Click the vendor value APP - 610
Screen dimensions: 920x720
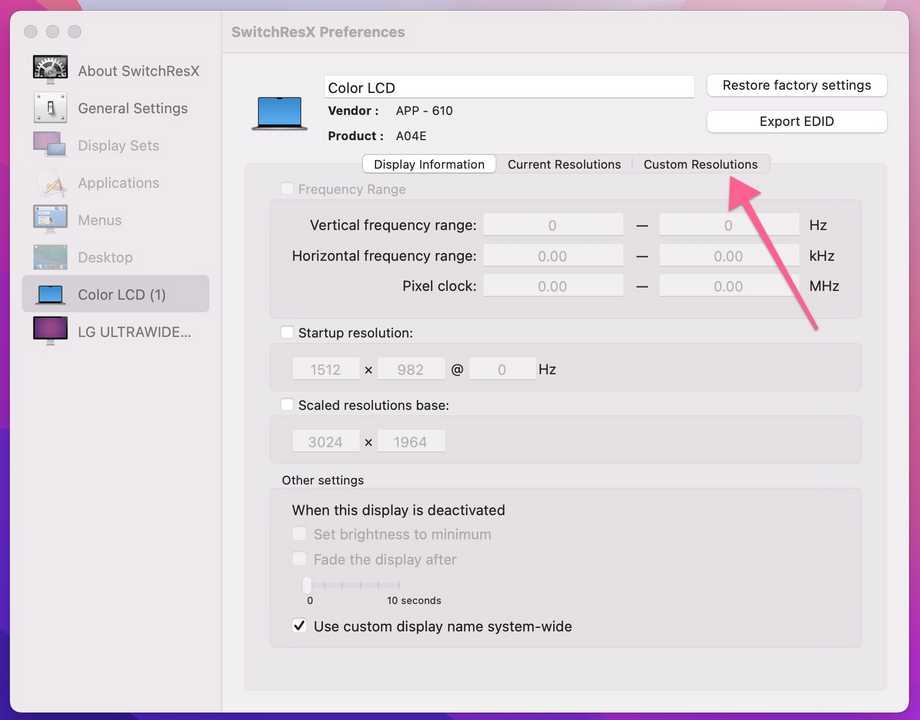424,110
